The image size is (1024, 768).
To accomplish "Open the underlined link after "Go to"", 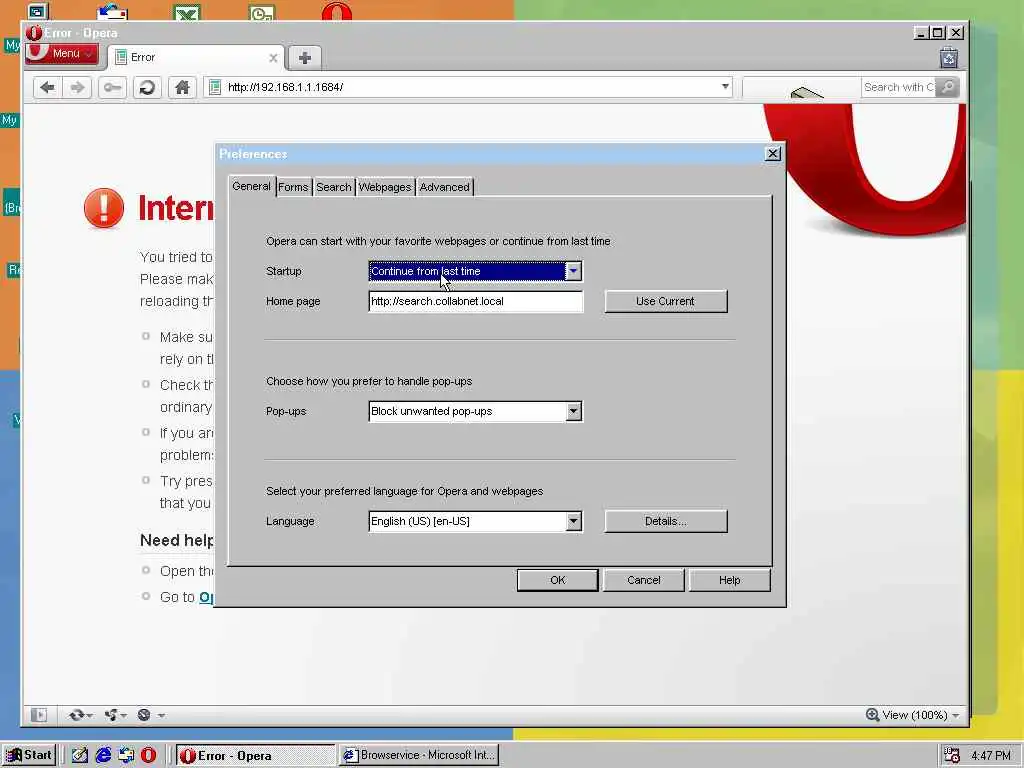I will point(206,597).
